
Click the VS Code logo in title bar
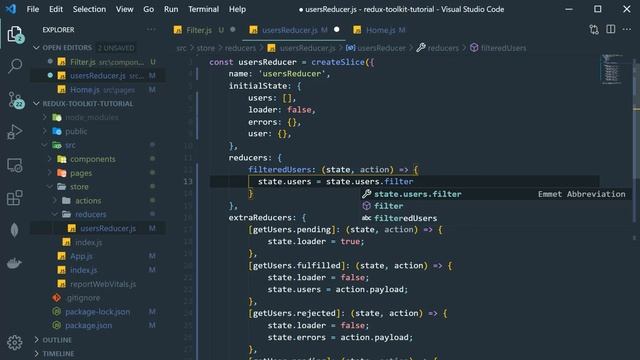point(11,9)
